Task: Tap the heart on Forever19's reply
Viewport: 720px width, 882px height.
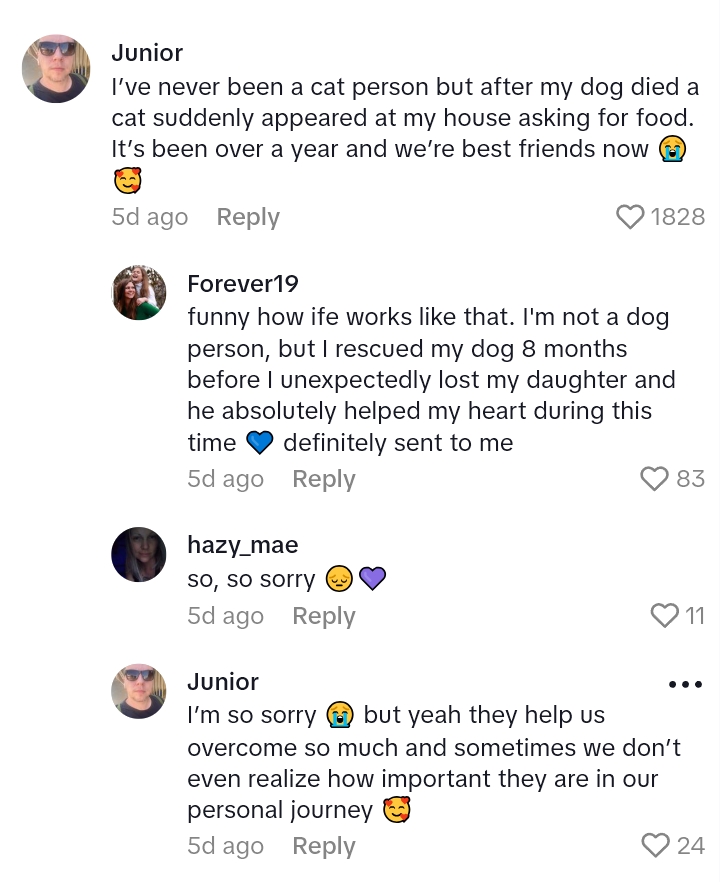Action: pyautogui.click(x=654, y=479)
